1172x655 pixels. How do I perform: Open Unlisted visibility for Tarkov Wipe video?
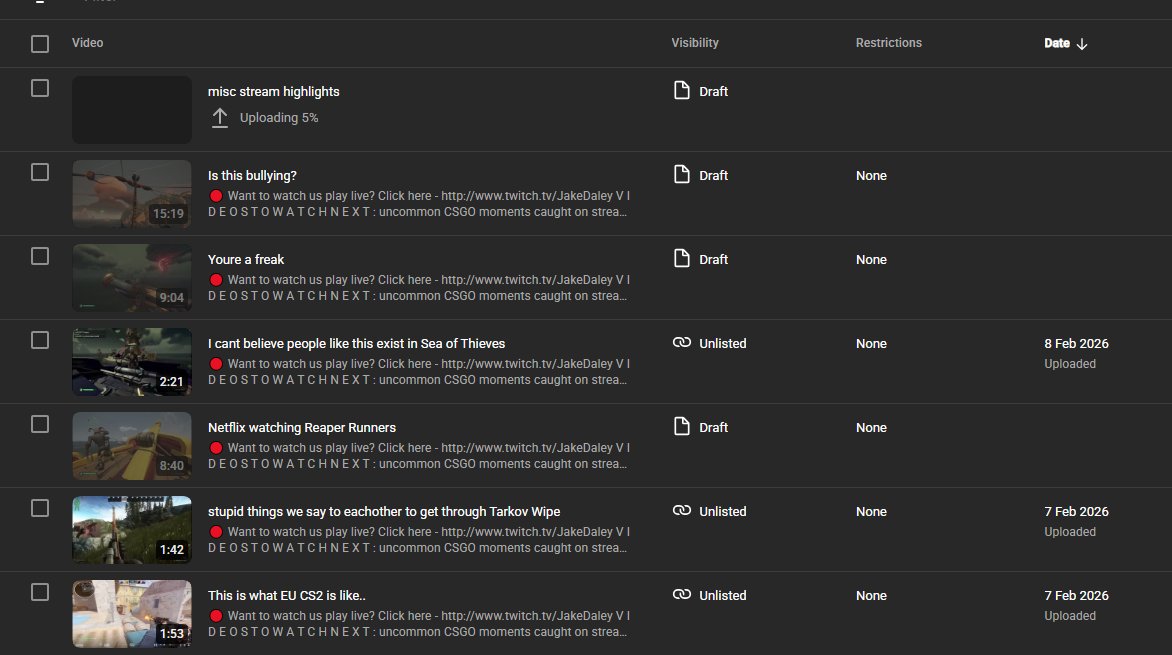[x=723, y=511]
